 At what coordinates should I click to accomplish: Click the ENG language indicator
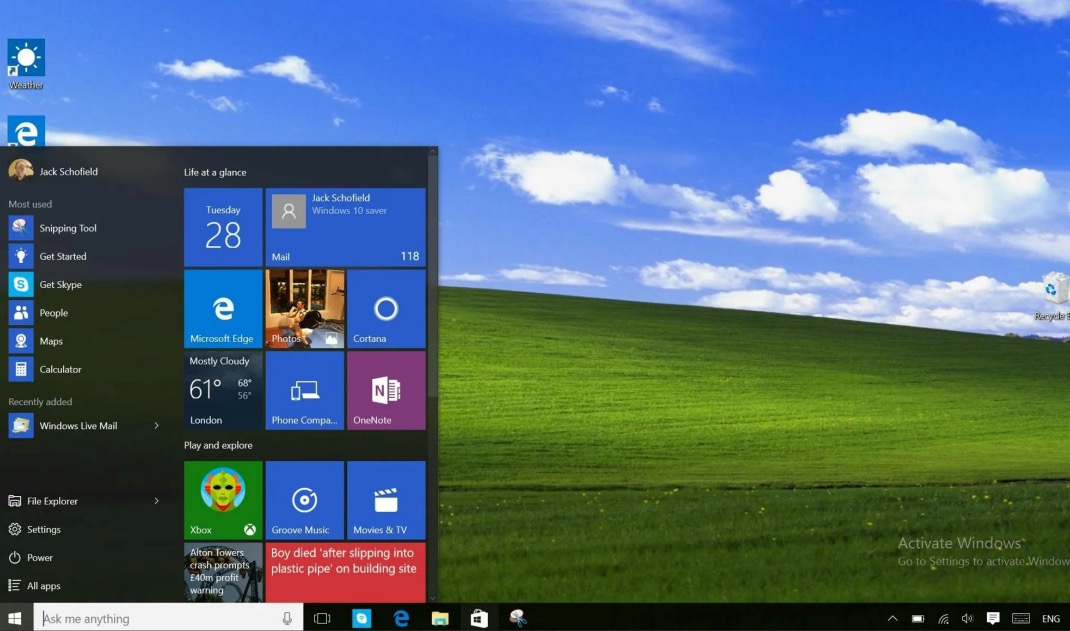point(1051,619)
